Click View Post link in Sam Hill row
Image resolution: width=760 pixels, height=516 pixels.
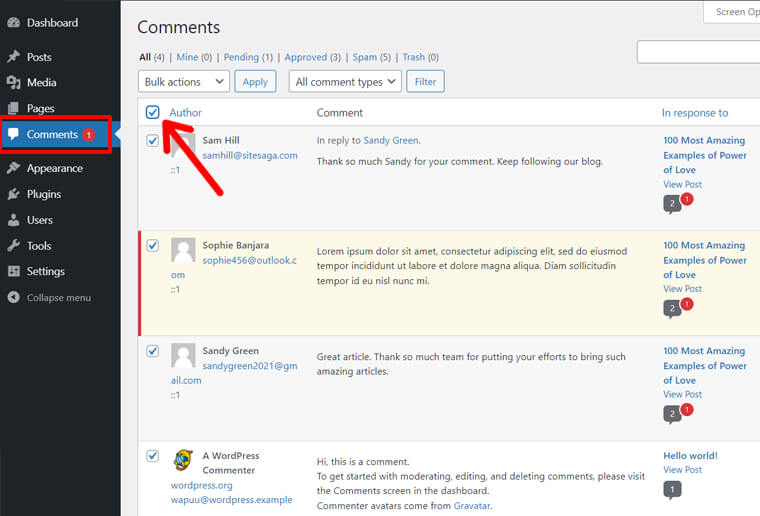point(682,185)
